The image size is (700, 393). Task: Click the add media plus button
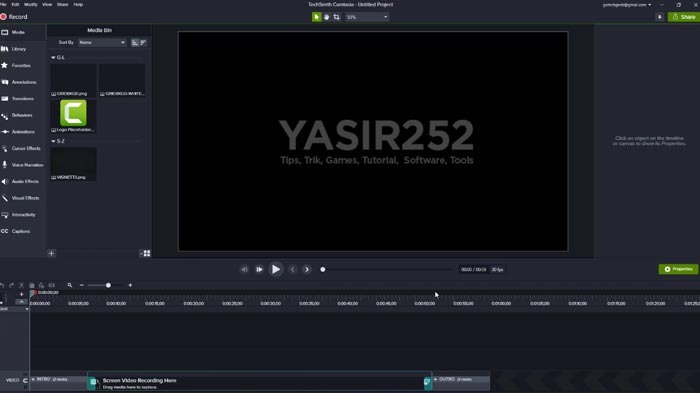(51, 253)
